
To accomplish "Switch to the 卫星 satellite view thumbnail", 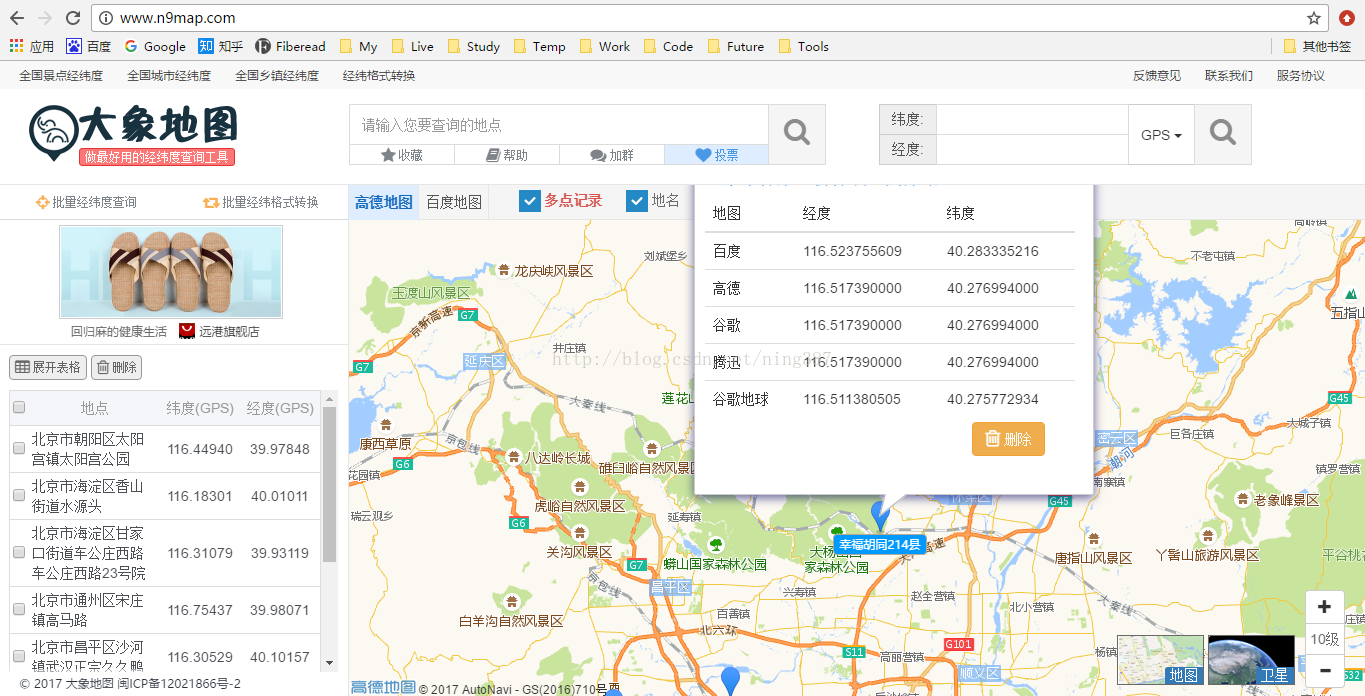I will pos(1251,660).
